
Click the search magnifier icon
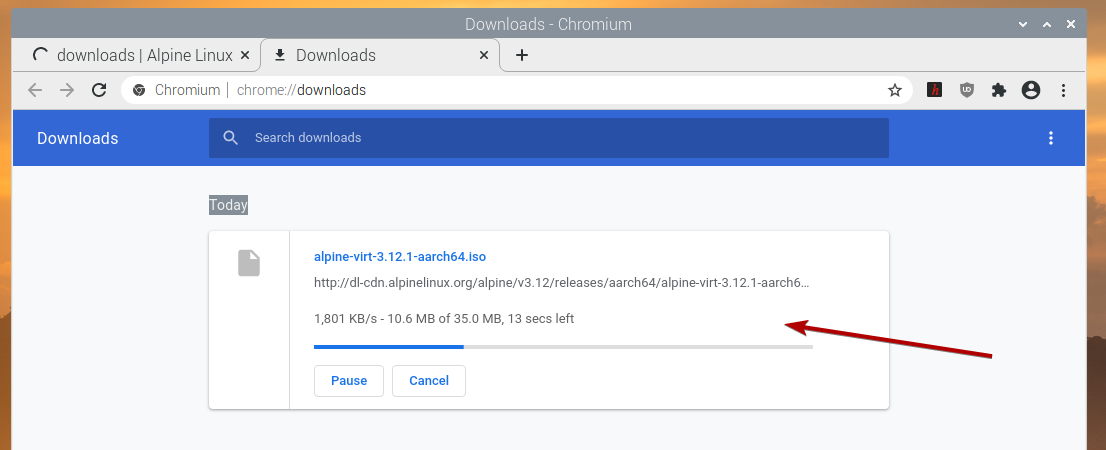click(x=231, y=138)
